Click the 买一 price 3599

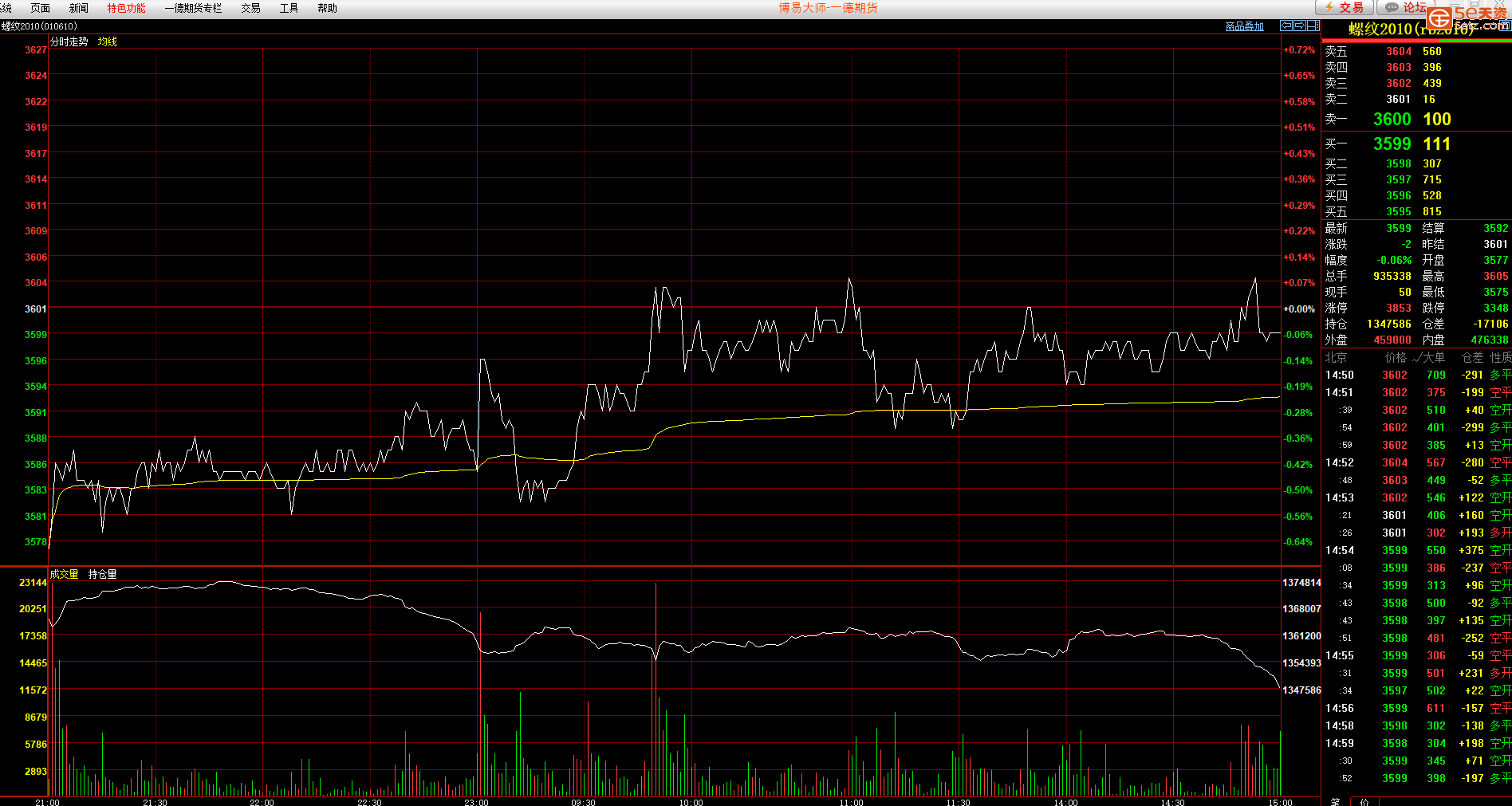coord(1392,144)
